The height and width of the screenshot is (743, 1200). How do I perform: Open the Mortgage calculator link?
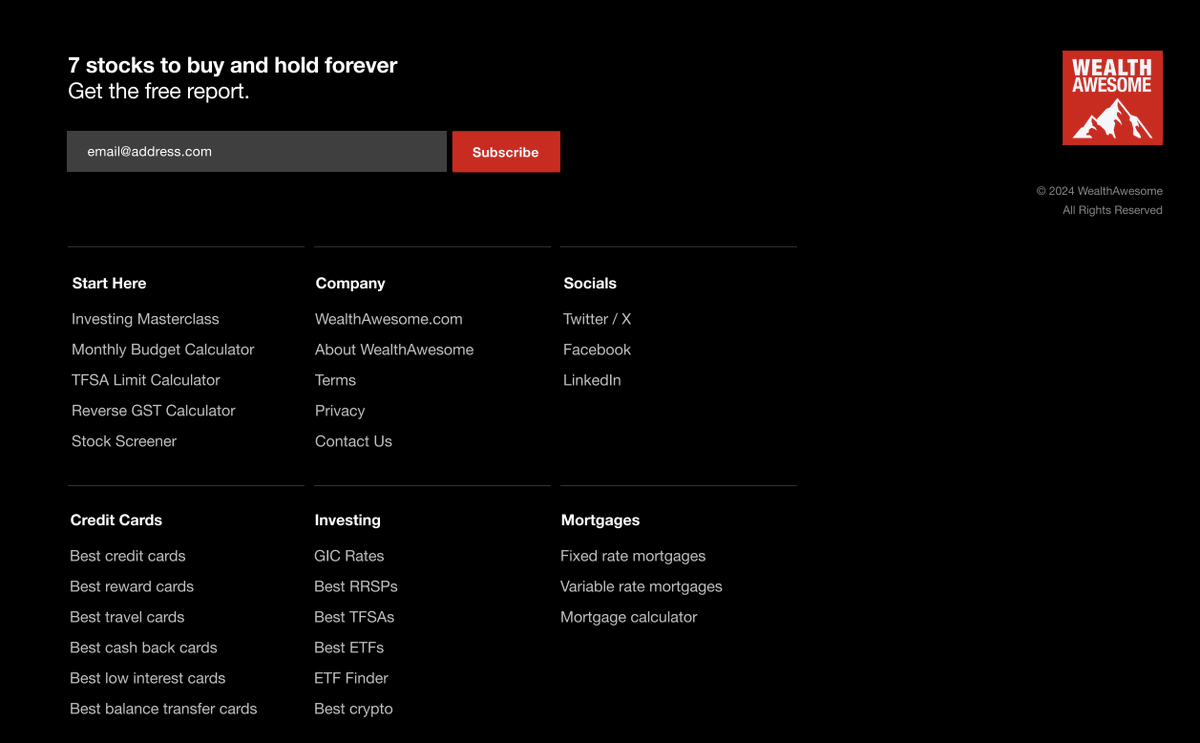[x=629, y=617]
